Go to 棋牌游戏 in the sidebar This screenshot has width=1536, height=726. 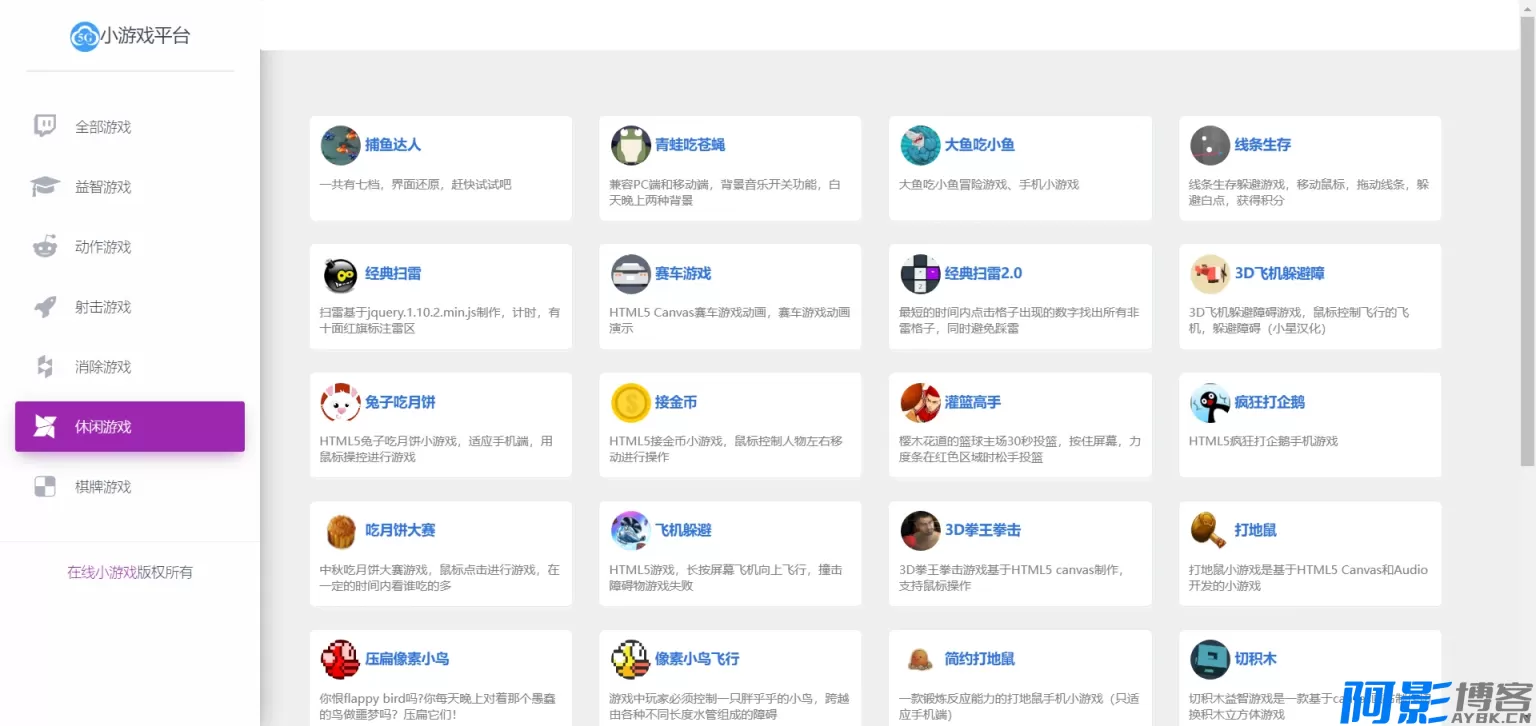coord(103,487)
